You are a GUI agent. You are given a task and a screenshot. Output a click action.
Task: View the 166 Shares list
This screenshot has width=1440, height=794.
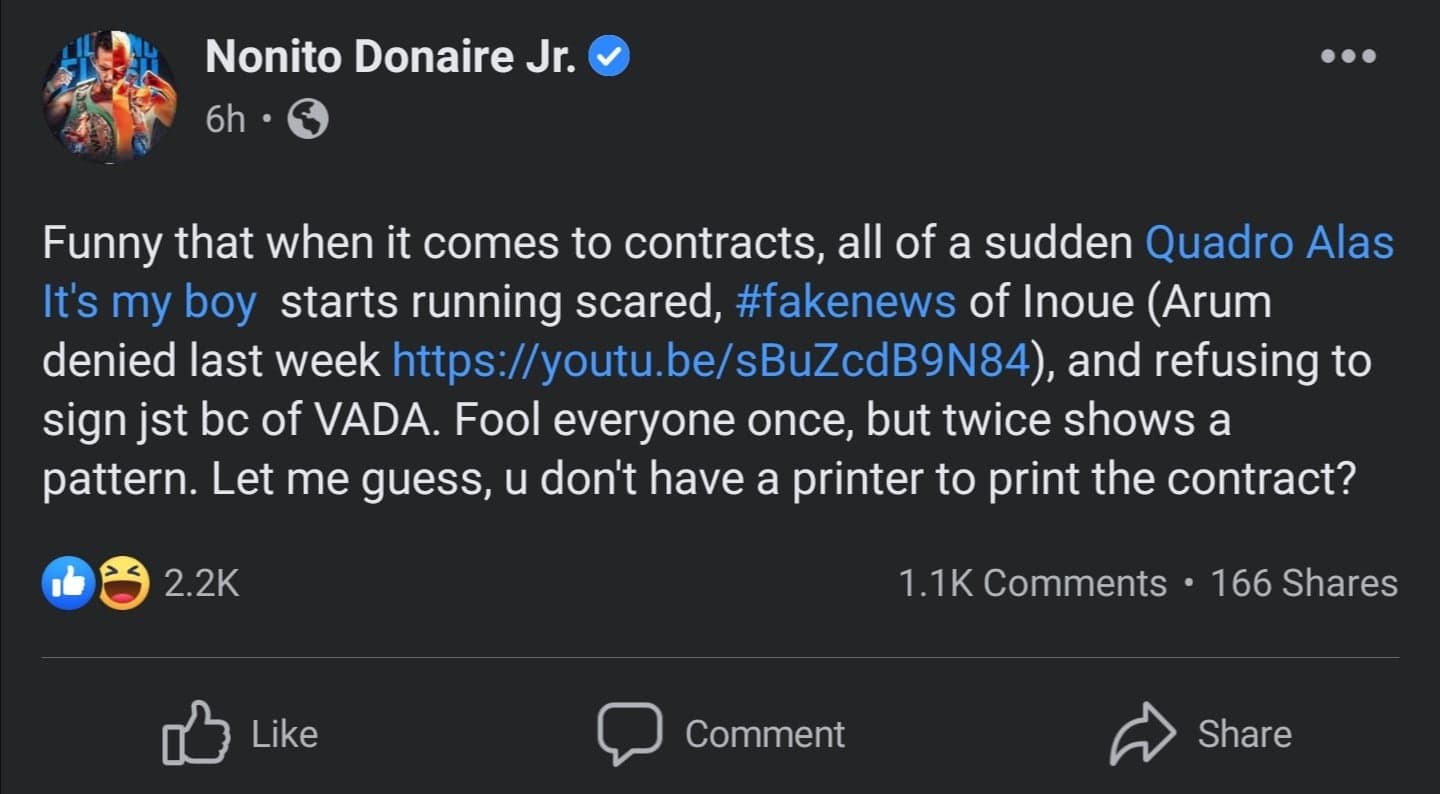coord(1303,583)
